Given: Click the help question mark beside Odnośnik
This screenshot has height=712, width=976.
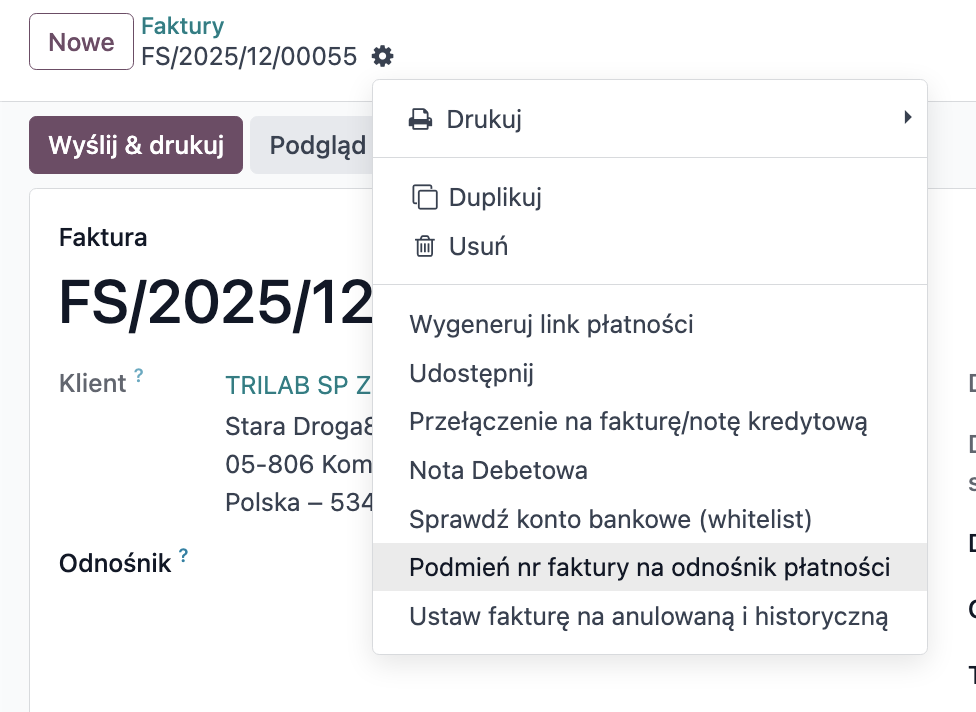Looking at the screenshot, I should (184, 557).
